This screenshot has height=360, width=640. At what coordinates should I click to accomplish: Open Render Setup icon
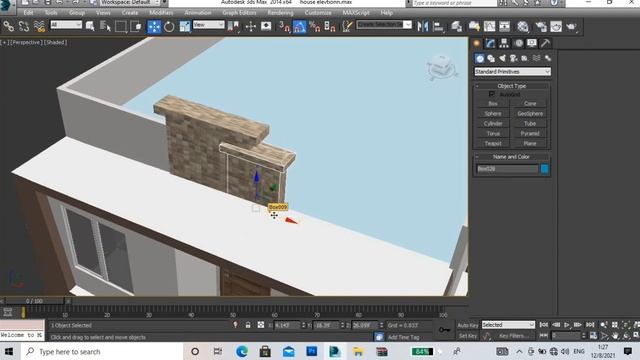click(x=541, y=27)
